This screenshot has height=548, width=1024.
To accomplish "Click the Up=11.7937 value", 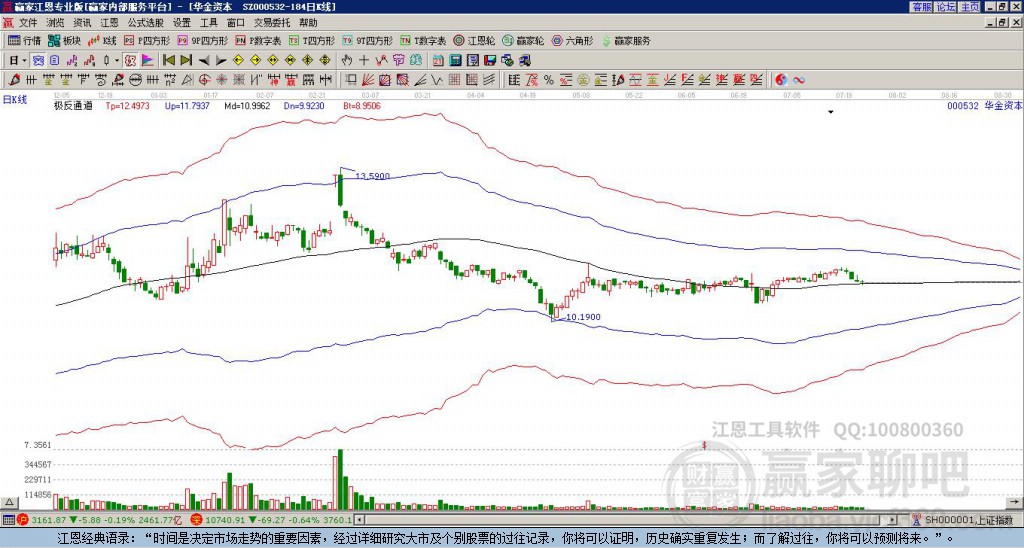I will click(x=187, y=105).
